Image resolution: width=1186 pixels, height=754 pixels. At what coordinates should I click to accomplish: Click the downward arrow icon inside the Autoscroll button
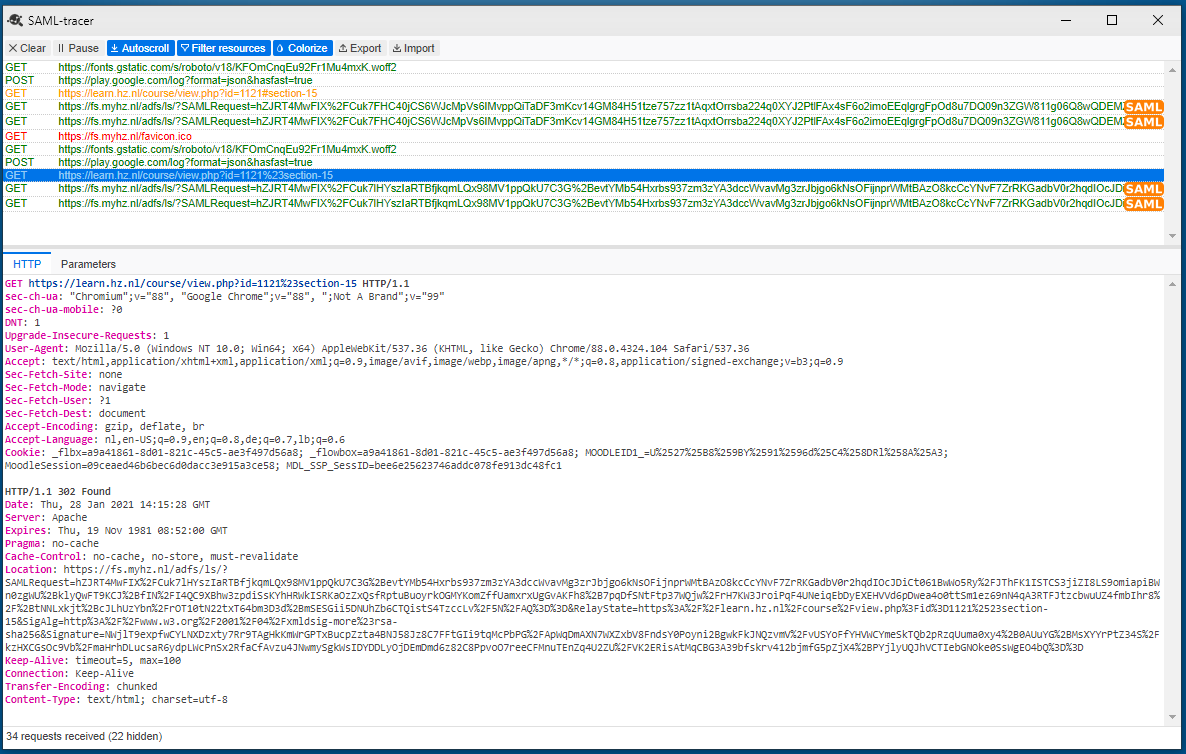point(113,47)
